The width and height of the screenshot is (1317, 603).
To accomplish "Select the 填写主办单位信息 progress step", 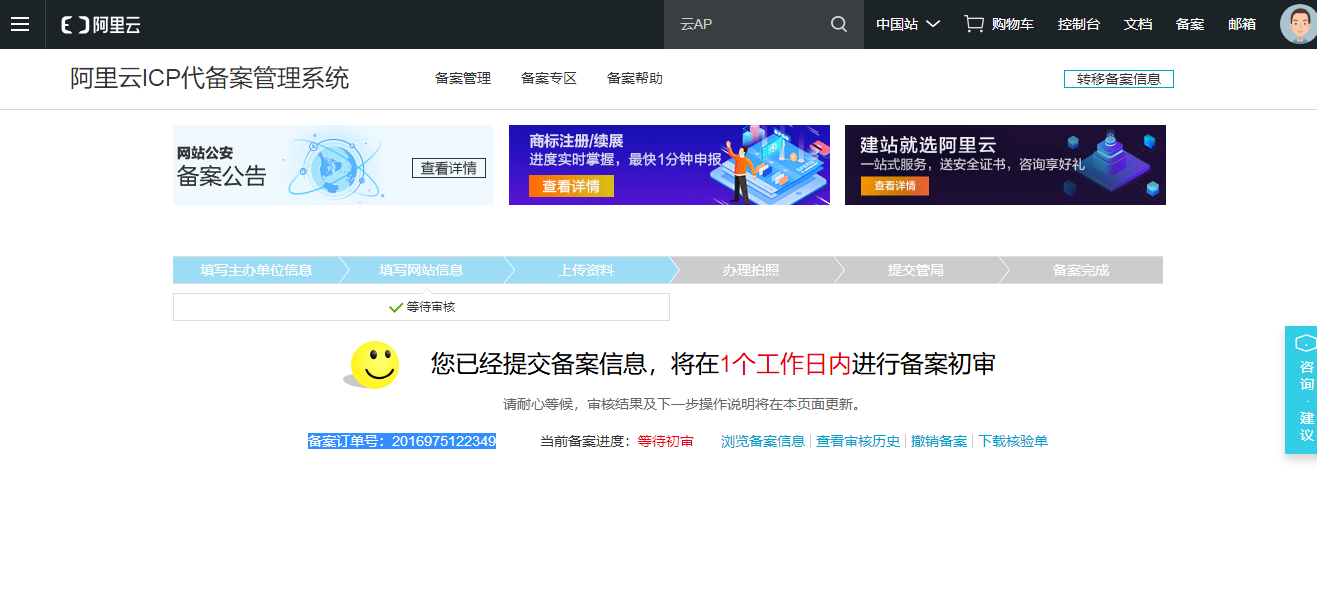I will [x=256, y=270].
